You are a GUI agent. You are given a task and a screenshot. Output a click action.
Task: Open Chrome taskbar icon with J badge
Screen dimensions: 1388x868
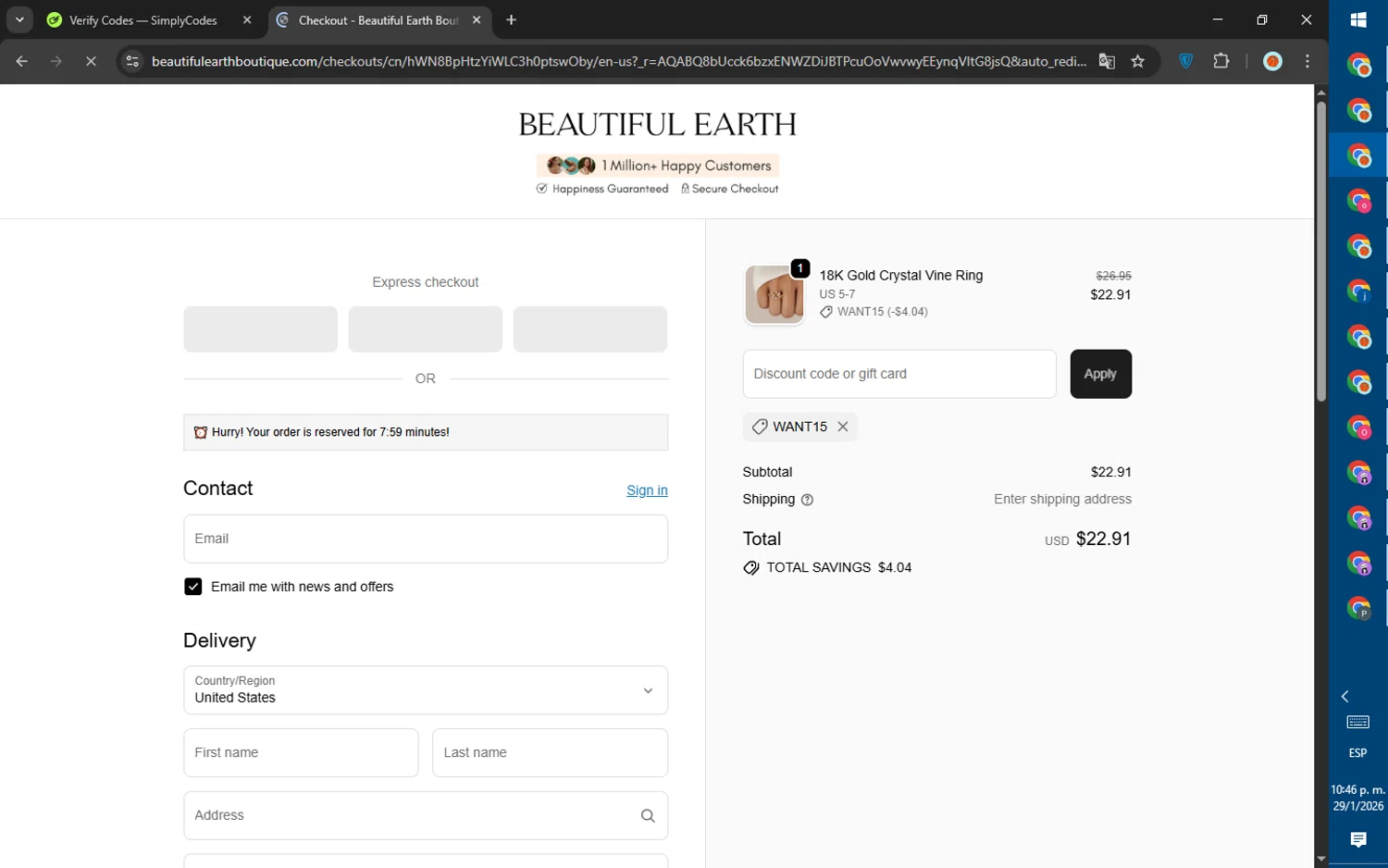1358,291
